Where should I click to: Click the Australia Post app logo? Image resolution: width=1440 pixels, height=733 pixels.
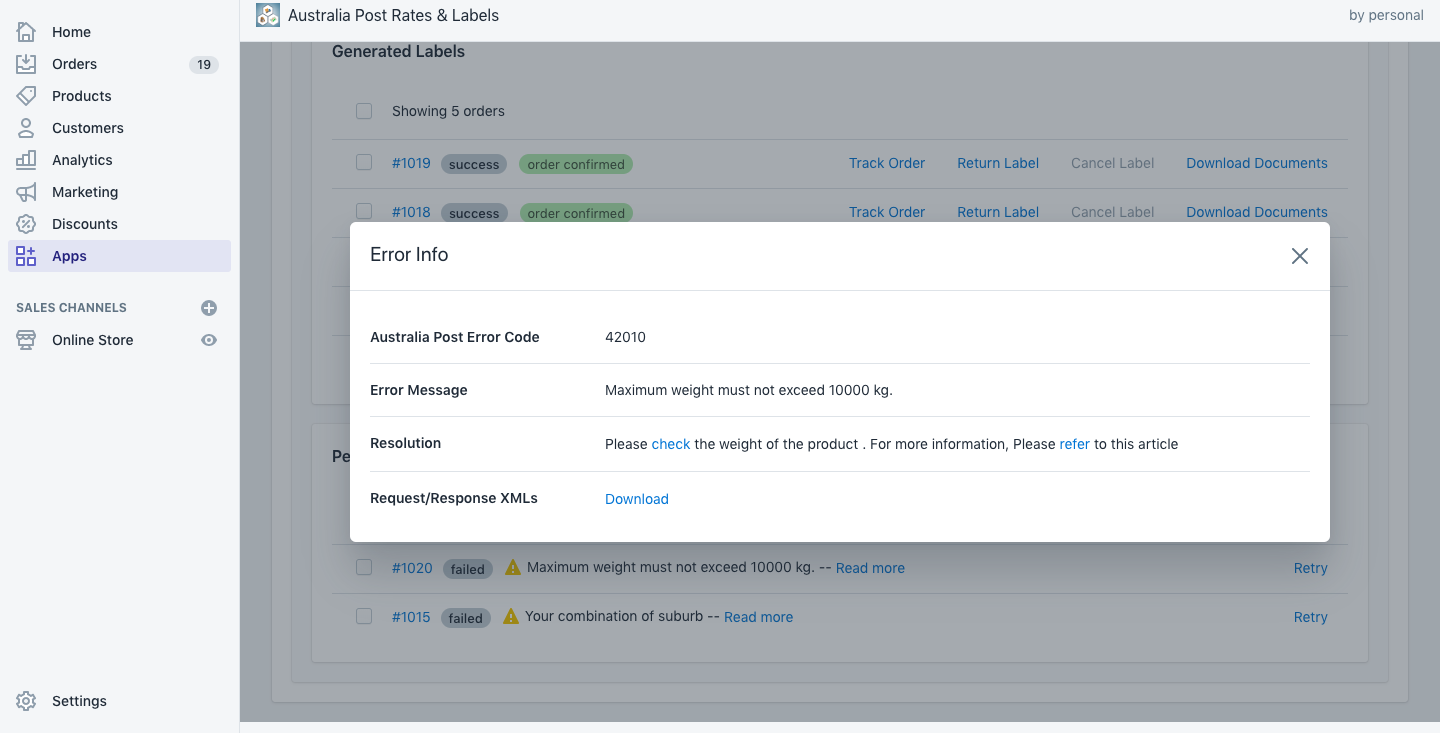coord(268,15)
